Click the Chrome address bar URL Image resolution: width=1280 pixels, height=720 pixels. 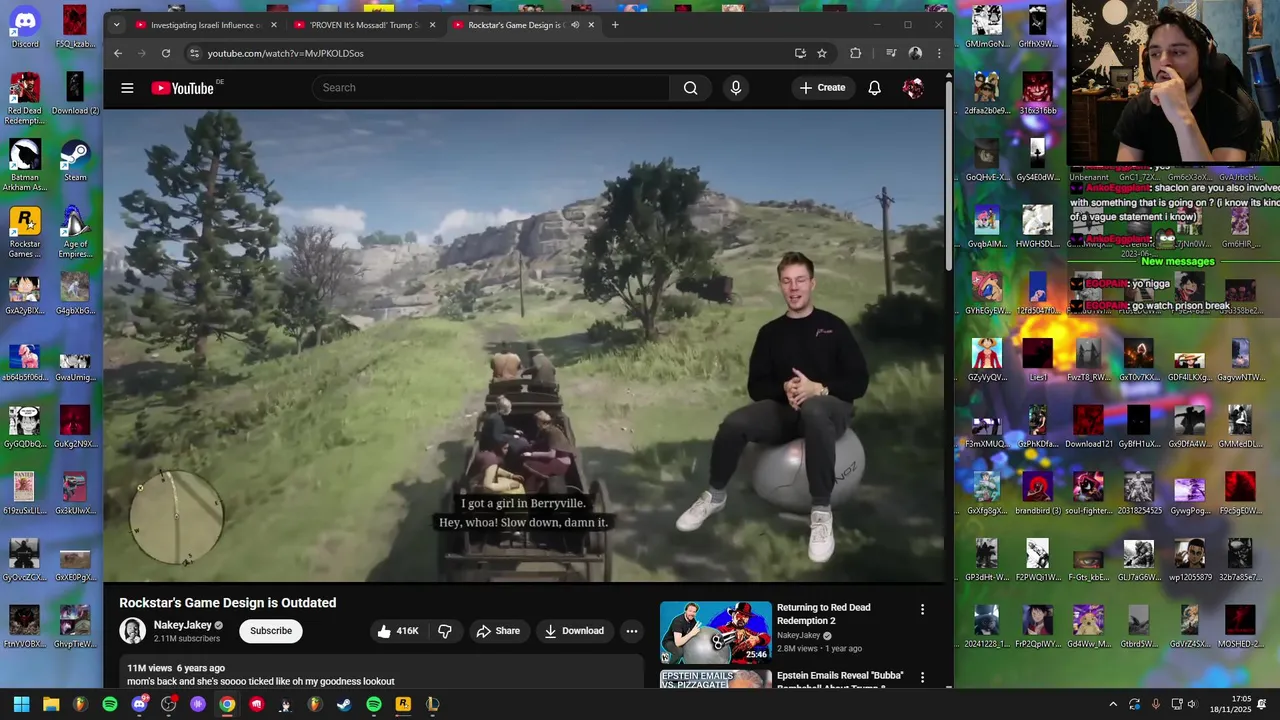coord(286,53)
